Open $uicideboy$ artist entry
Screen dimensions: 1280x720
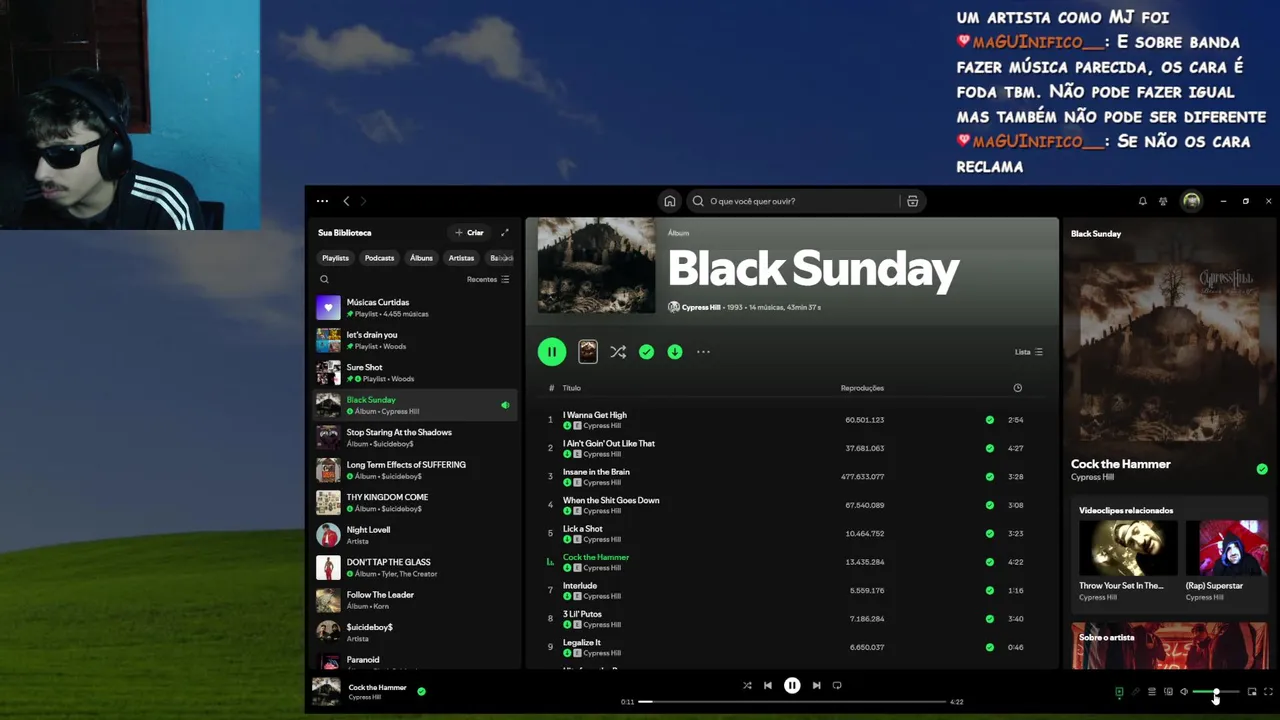click(x=414, y=632)
